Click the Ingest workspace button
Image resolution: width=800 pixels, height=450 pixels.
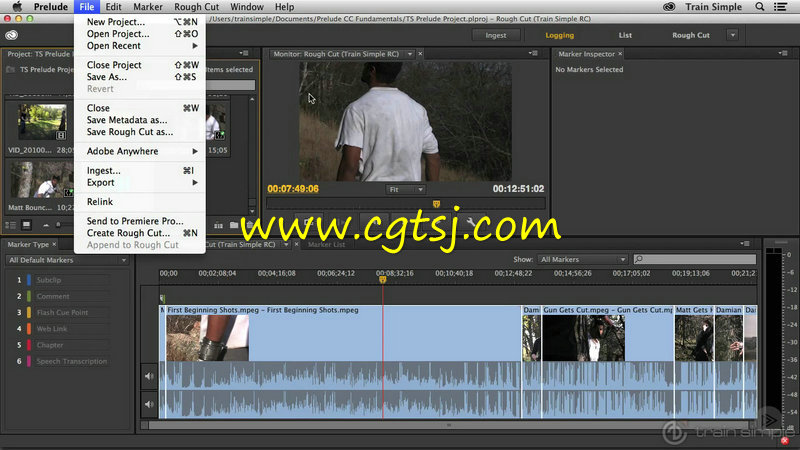(496, 35)
